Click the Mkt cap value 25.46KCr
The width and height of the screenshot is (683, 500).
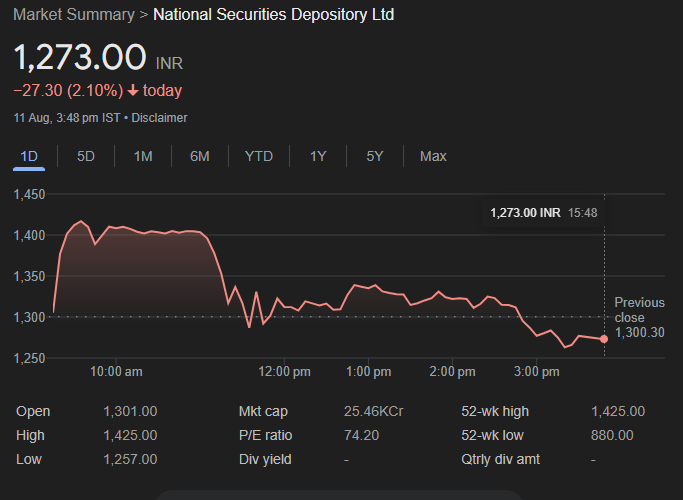[x=374, y=412]
